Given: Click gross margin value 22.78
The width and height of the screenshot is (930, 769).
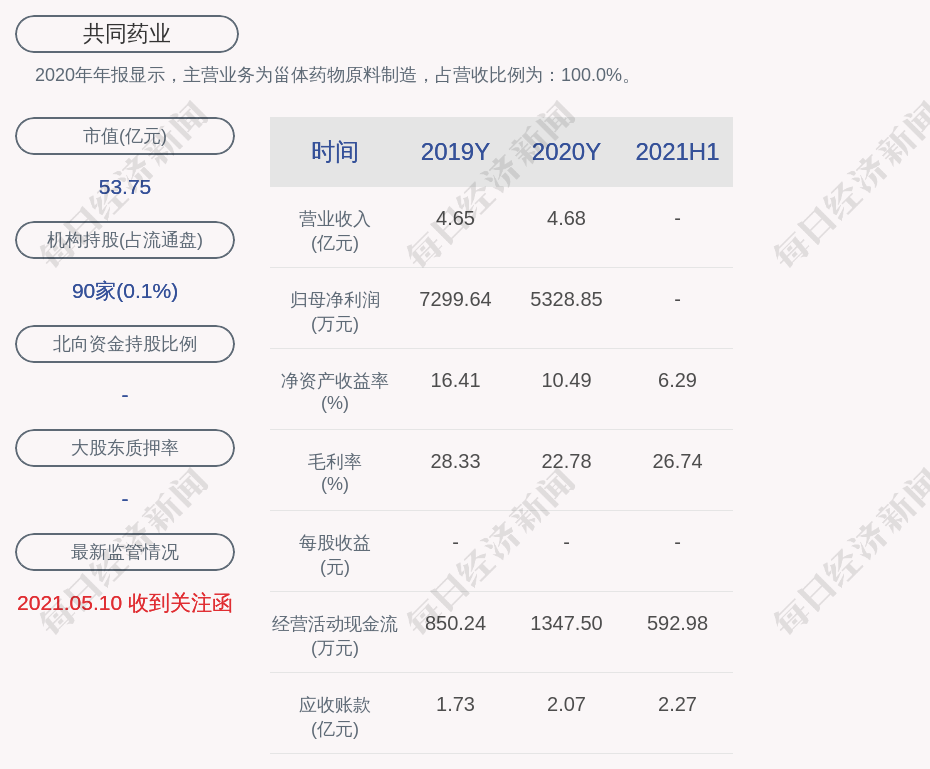Looking at the screenshot, I should [566, 461].
